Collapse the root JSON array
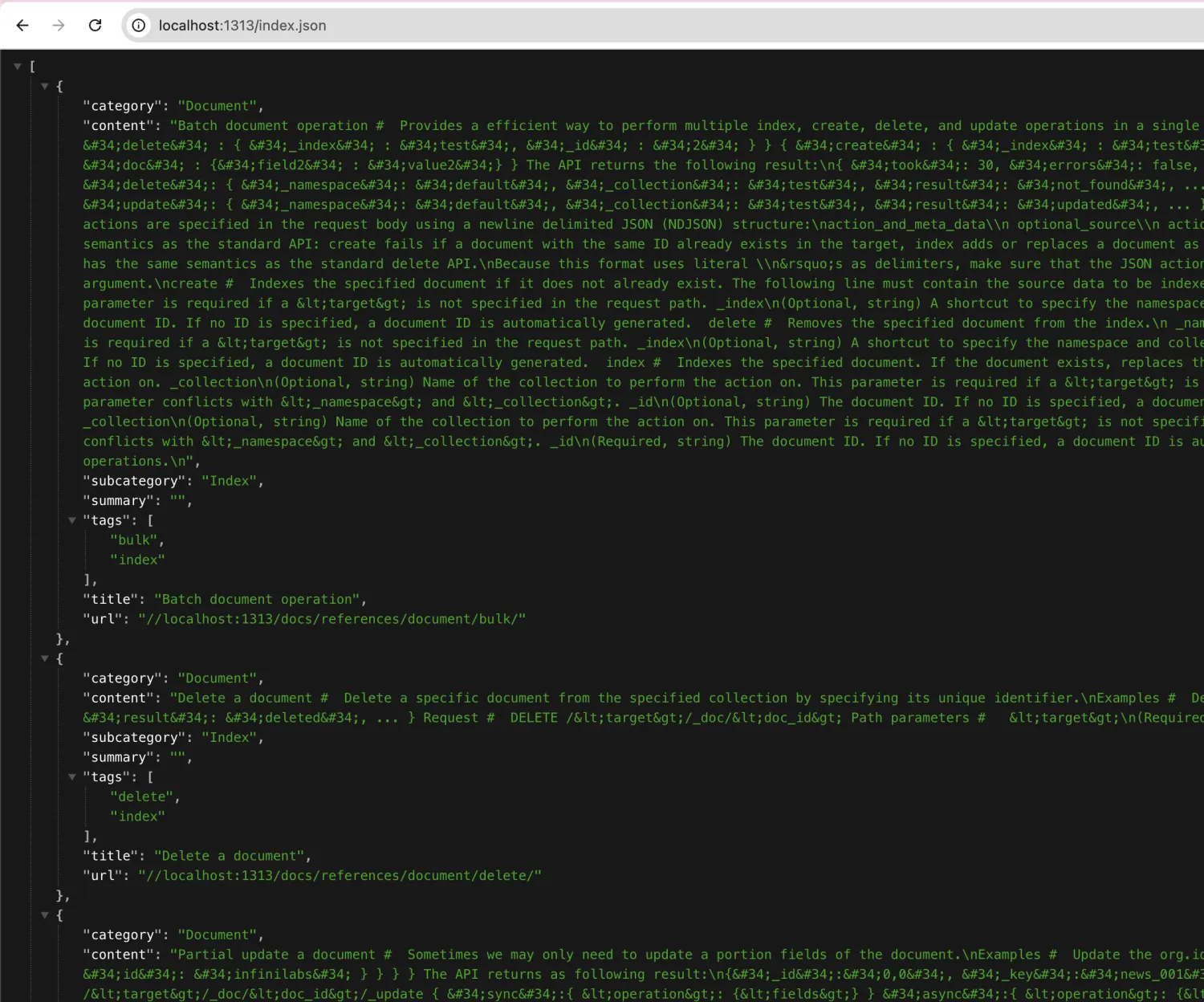 [17, 67]
